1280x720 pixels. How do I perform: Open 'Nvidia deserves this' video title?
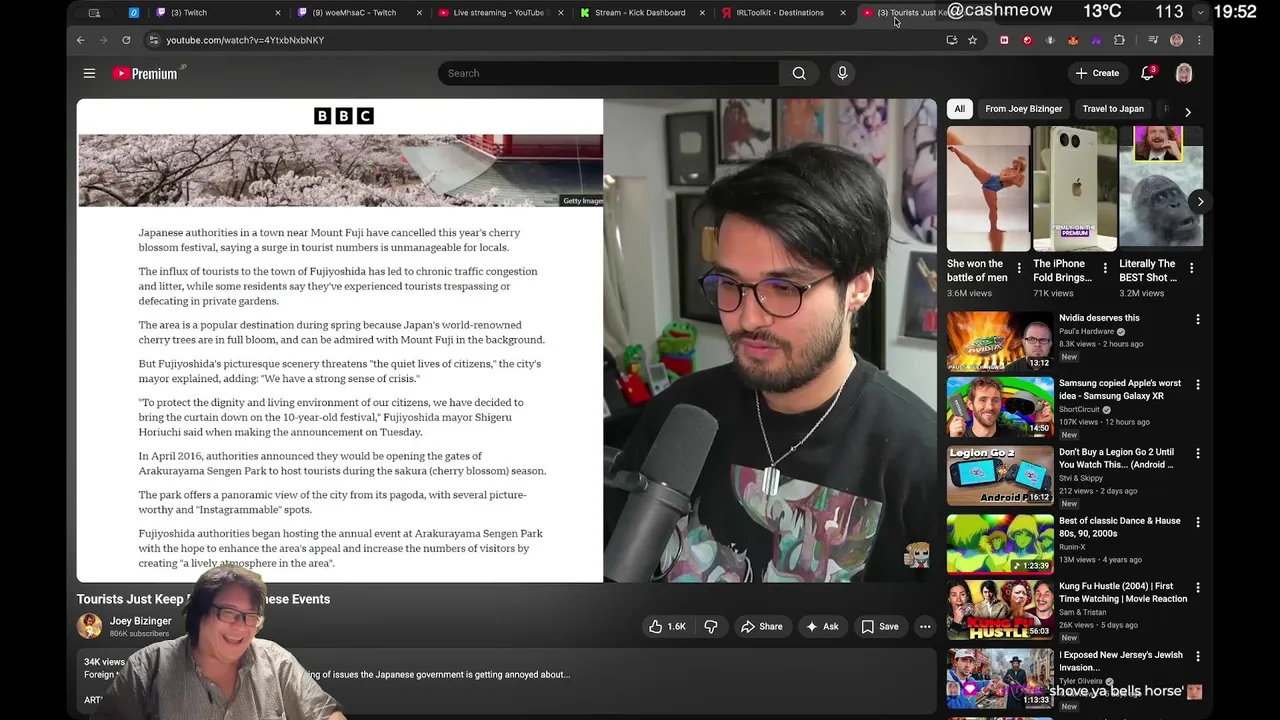coord(1099,318)
